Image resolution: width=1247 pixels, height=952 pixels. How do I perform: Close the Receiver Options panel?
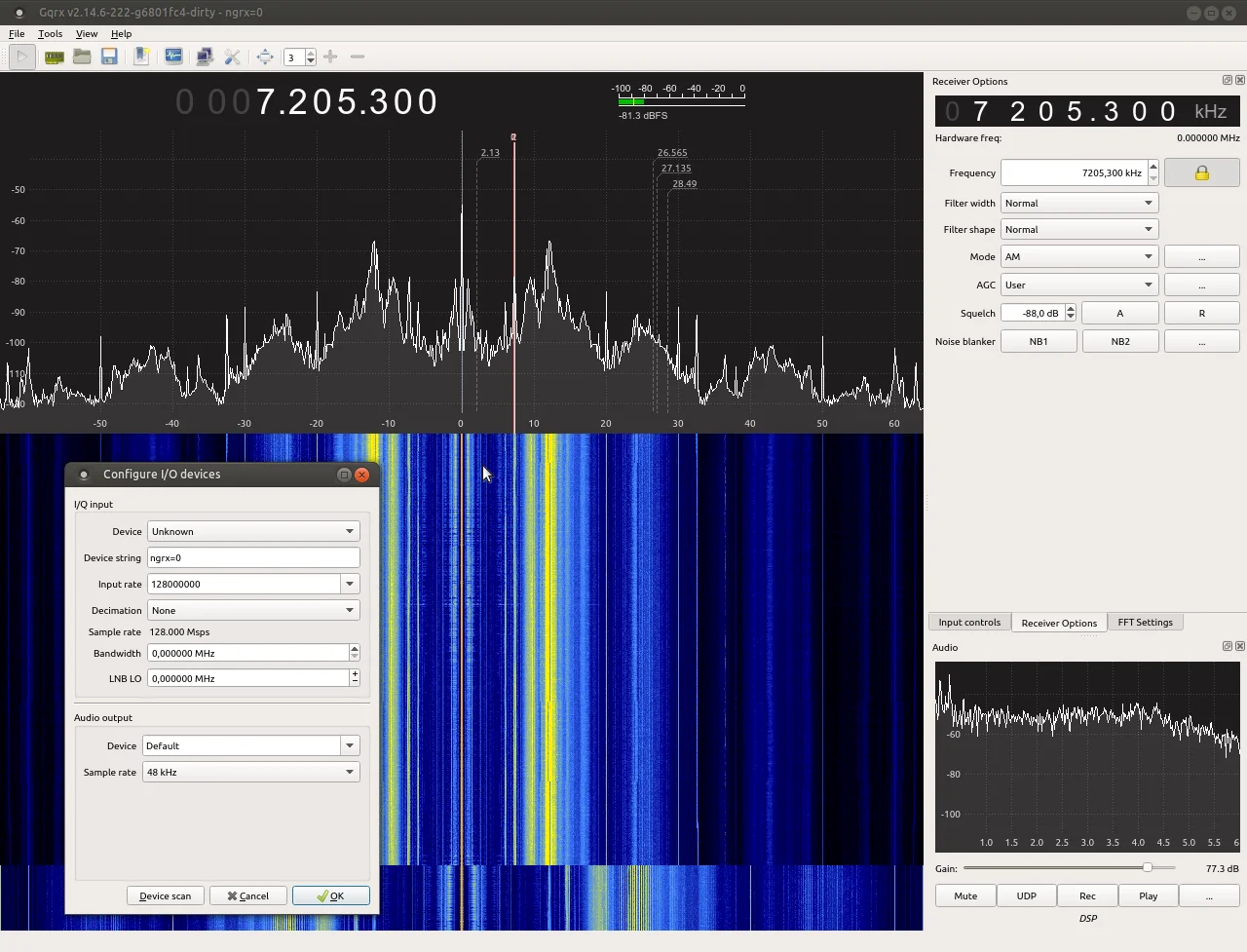[x=1240, y=80]
